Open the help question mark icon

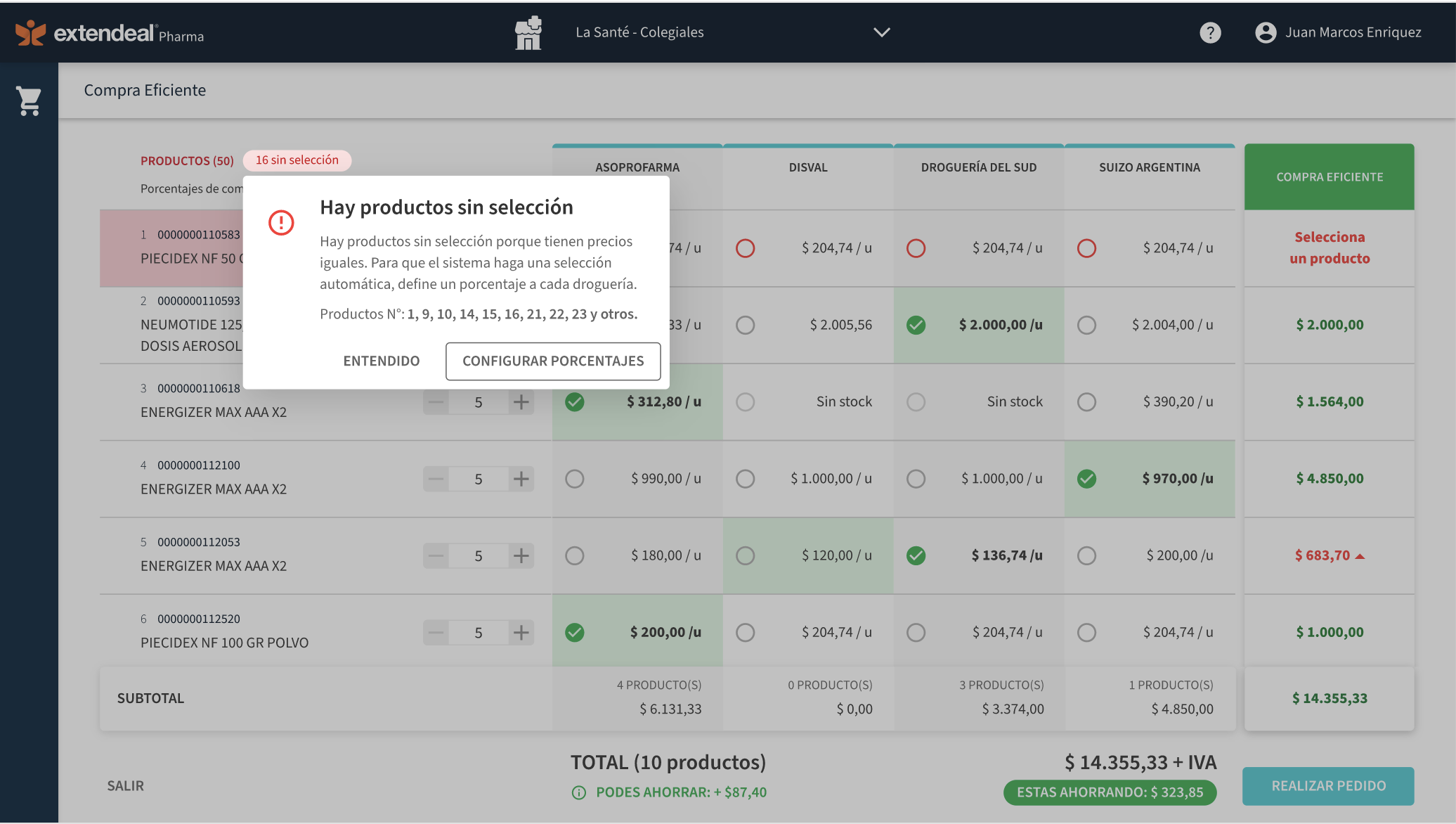(1210, 32)
